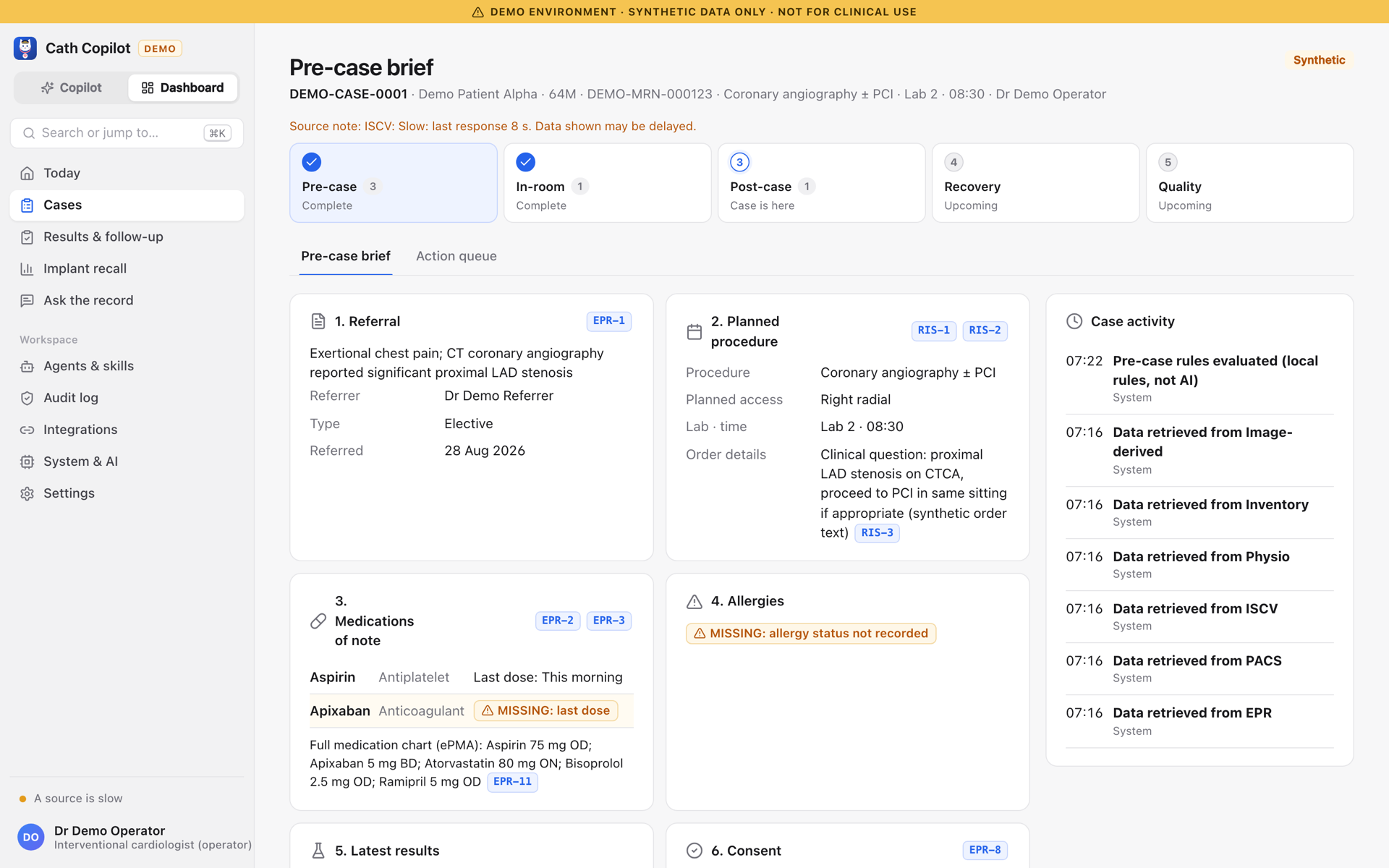Click the Medications of note pill icon
Viewport: 1389px width, 868px height.
point(318,621)
